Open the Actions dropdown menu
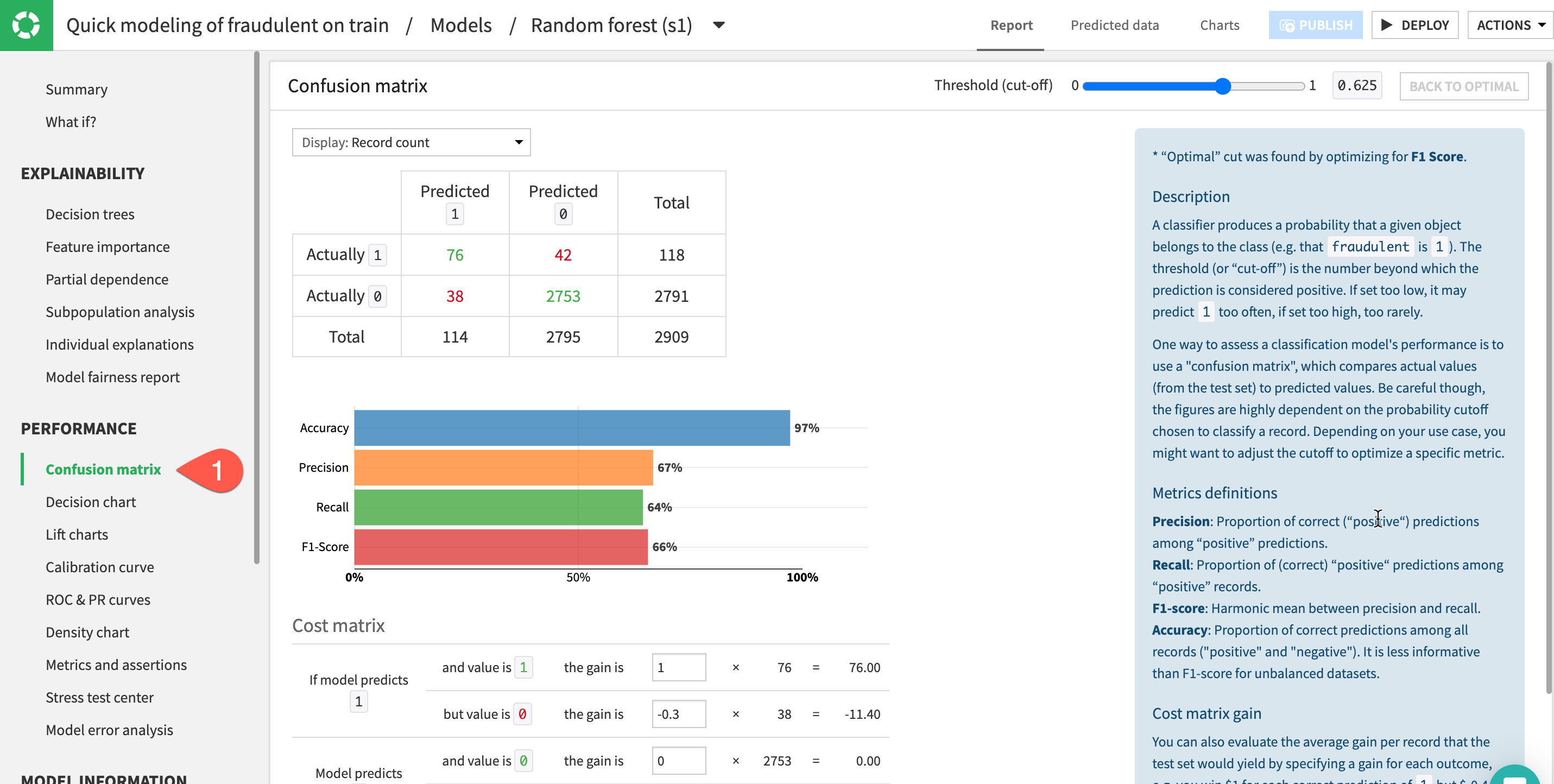The width and height of the screenshot is (1554, 784). [1511, 26]
